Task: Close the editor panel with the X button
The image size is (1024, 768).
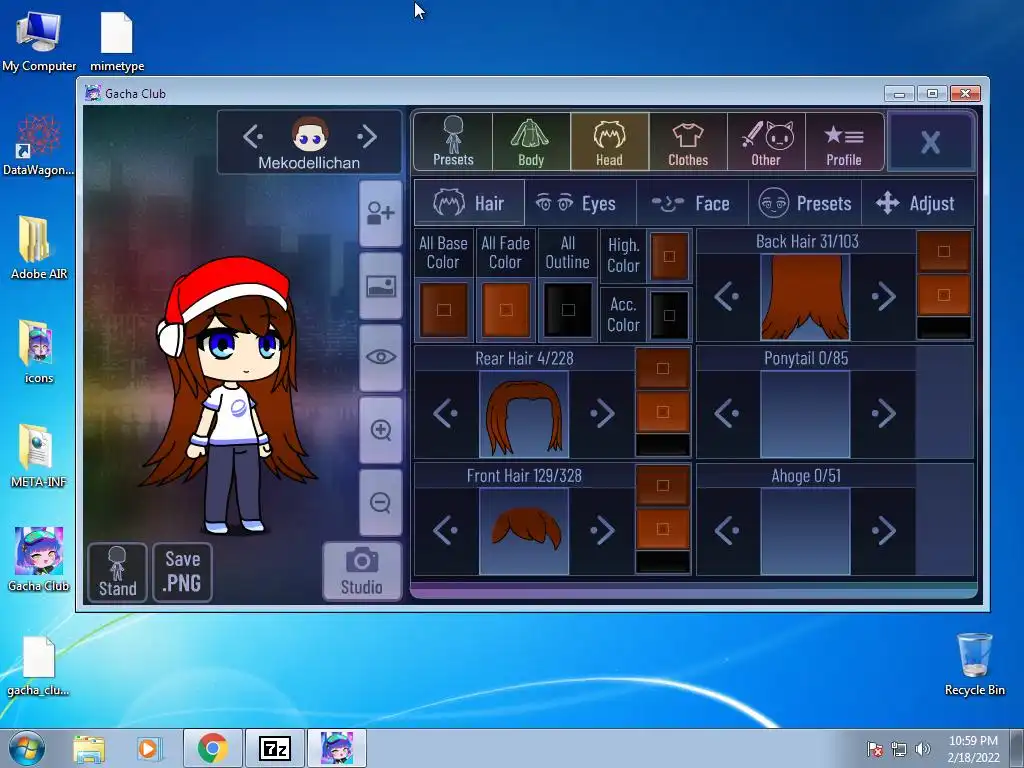Action: coord(931,142)
